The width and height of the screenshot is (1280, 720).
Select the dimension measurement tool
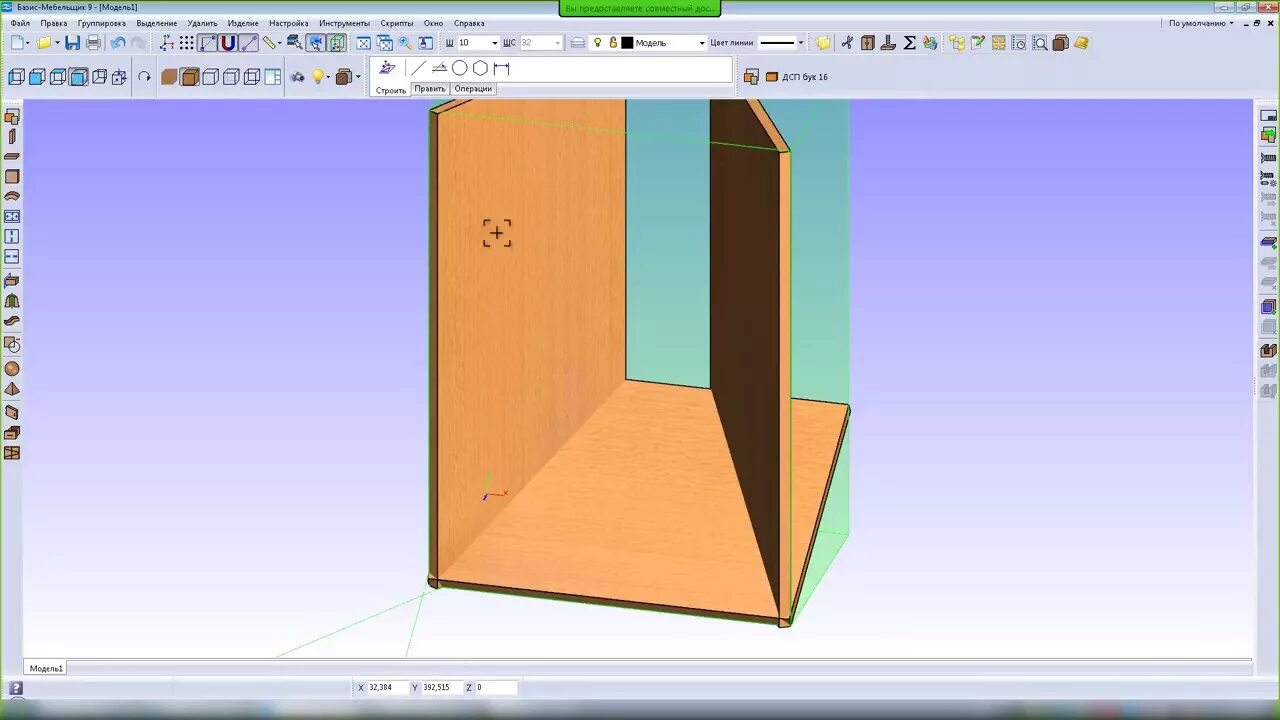pos(501,68)
